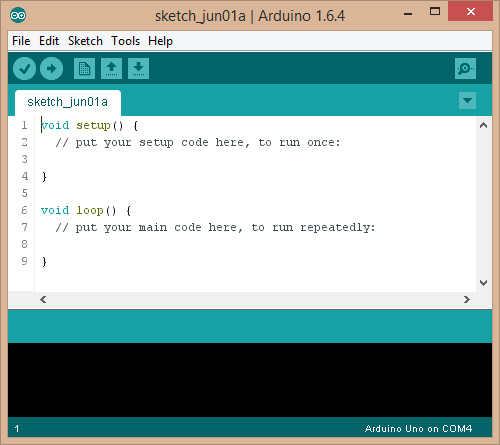
Task: Click line number 5 in the gutter
Action: (24, 193)
